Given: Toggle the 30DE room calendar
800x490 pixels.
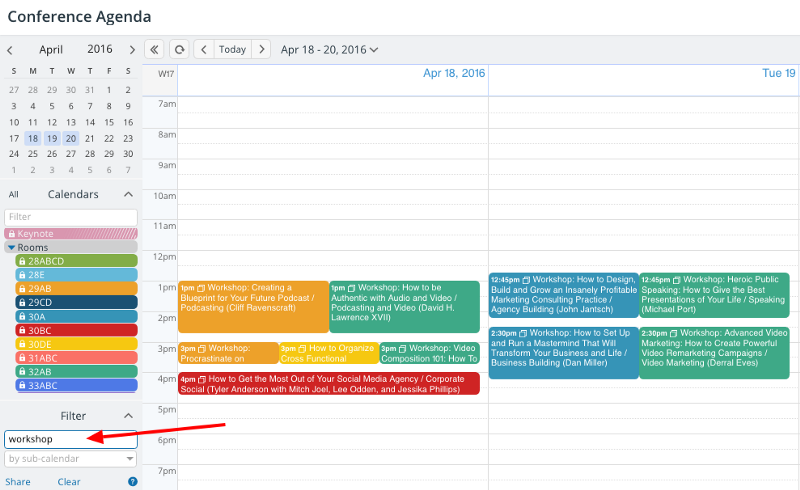Looking at the screenshot, I should [x=77, y=344].
